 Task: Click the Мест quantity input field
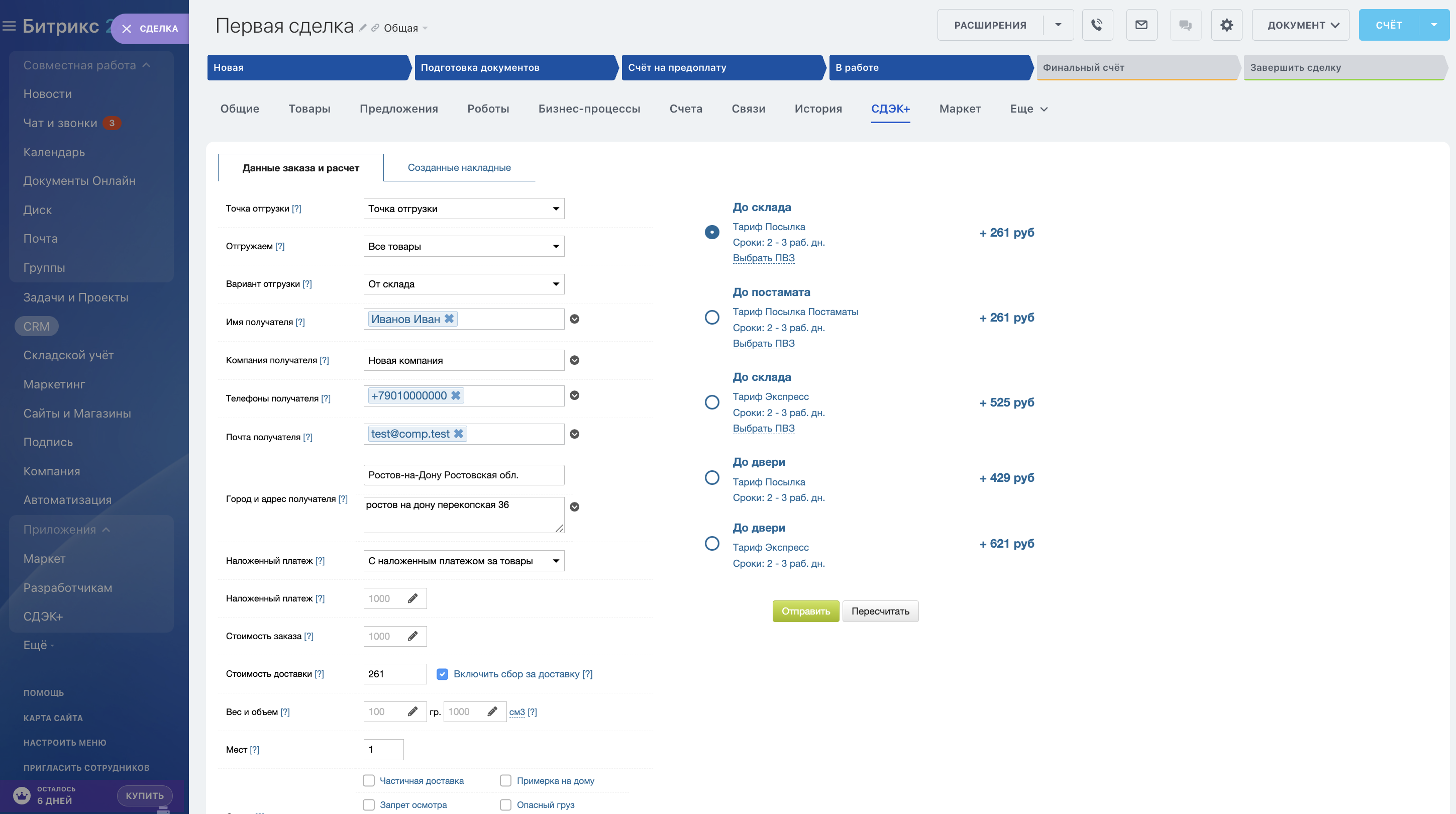(383, 750)
